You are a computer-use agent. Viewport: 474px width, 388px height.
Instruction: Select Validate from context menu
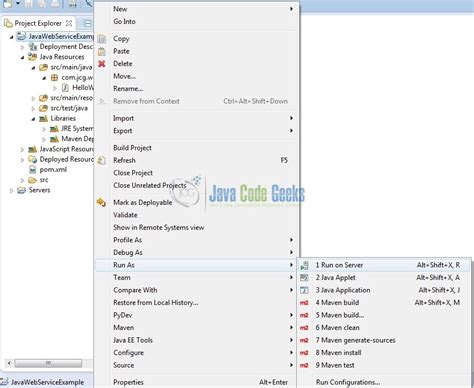(x=197, y=215)
